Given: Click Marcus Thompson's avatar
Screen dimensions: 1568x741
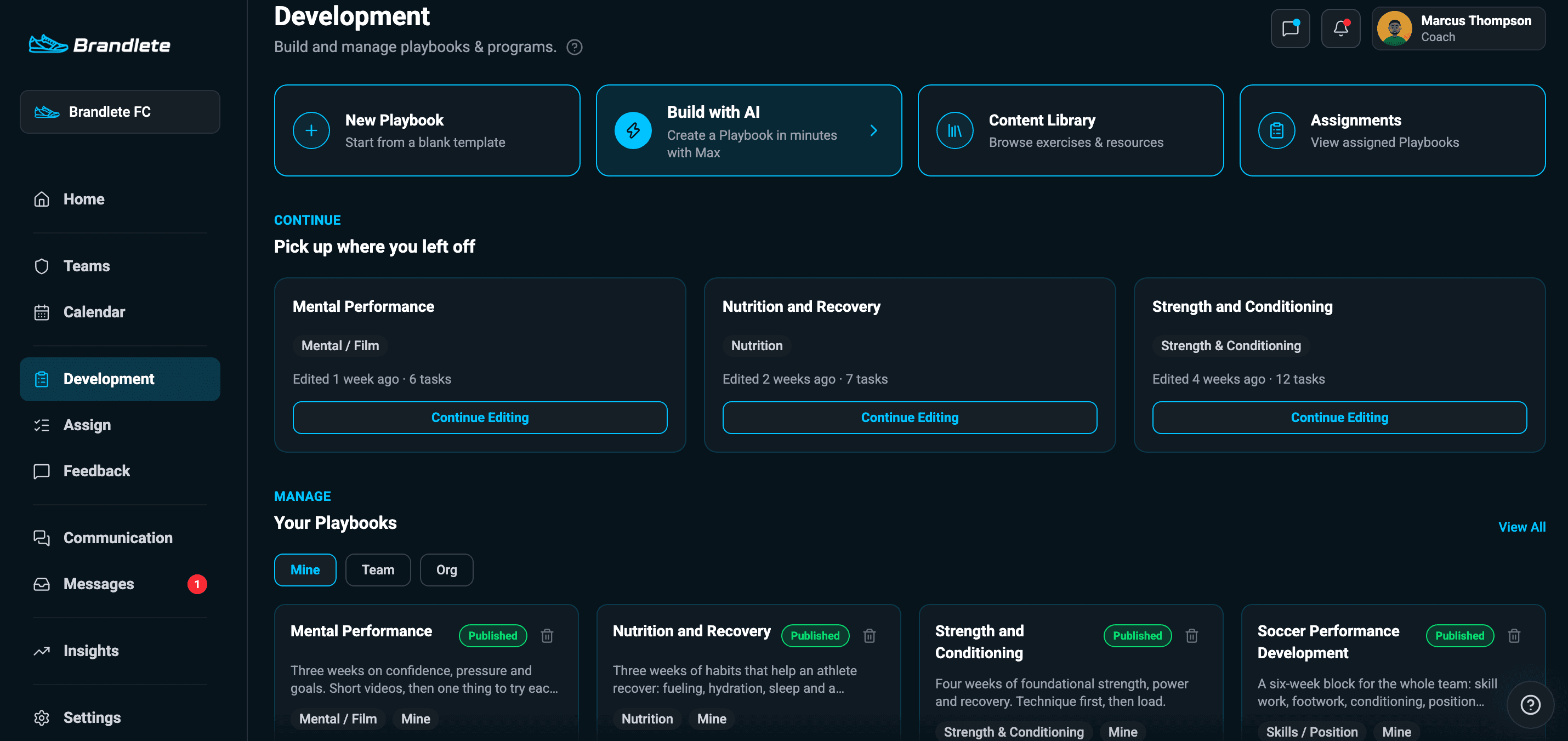Looking at the screenshot, I should (1394, 29).
